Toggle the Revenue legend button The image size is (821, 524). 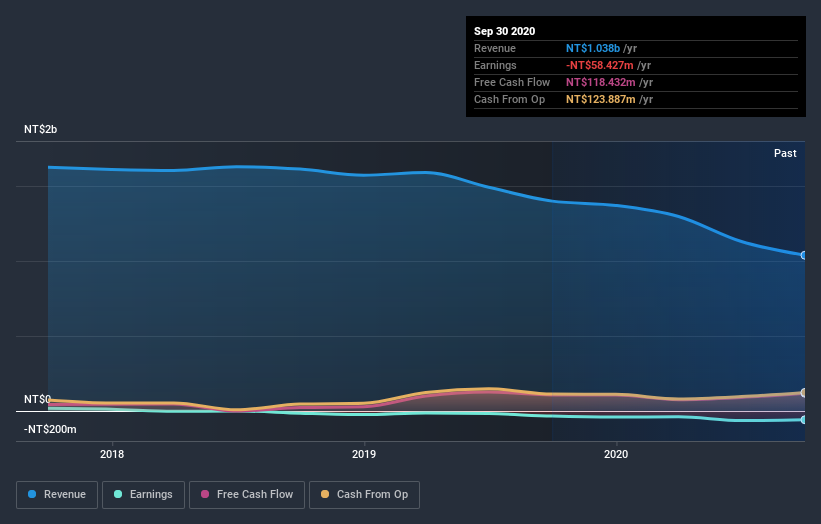[57, 495]
